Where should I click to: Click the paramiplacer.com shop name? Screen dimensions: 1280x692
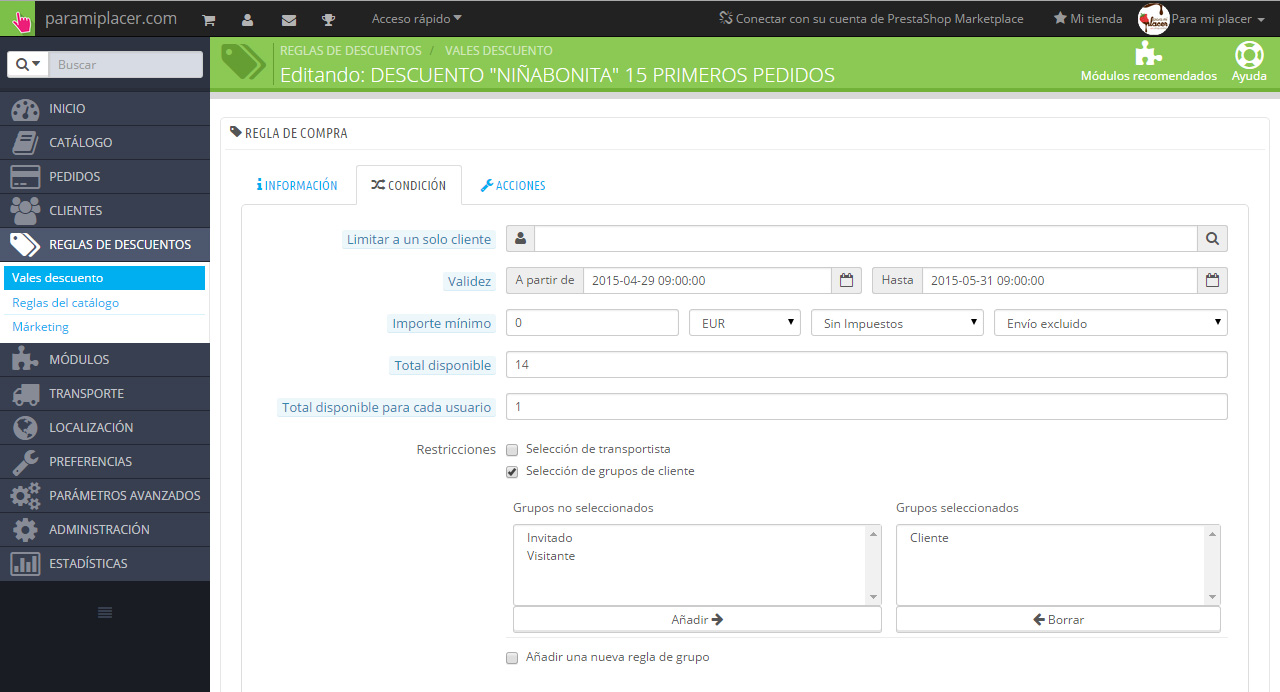(111, 18)
